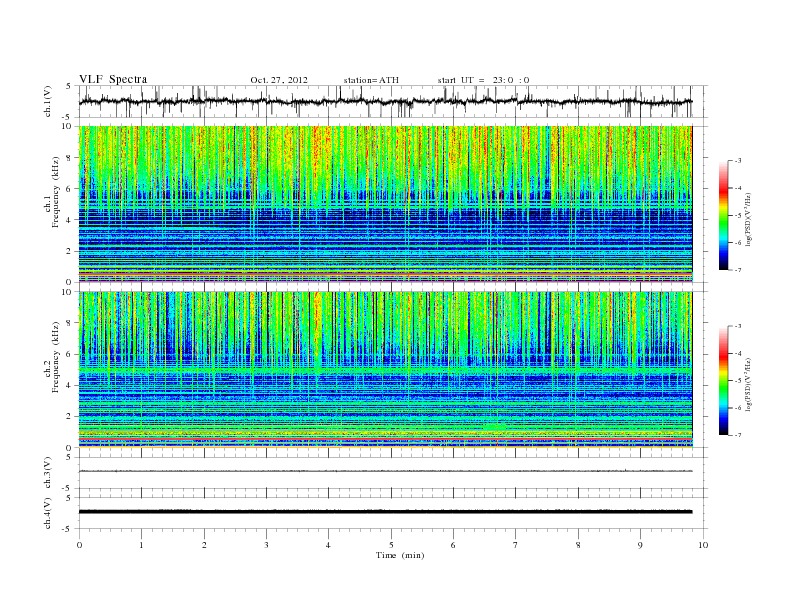Click the ch.3 voltage trace line

(x=385, y=471)
